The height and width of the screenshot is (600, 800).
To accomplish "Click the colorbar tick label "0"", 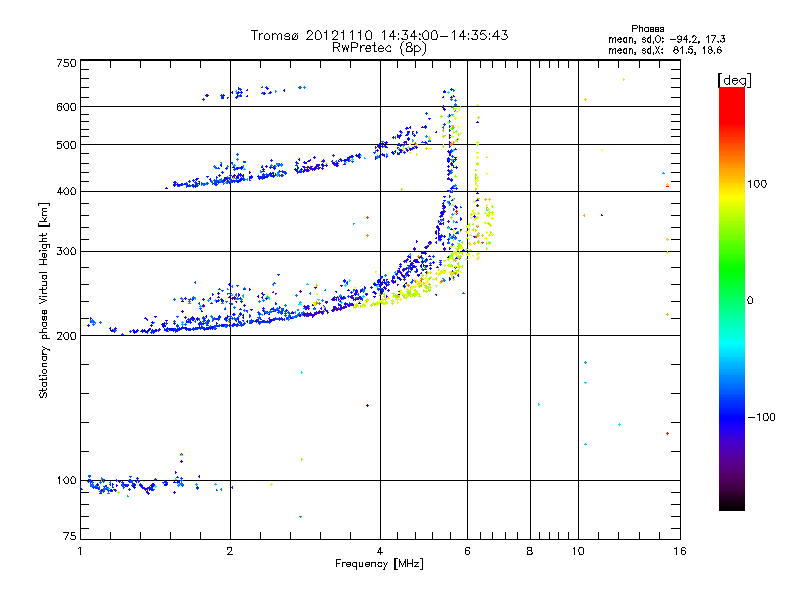I will point(750,301).
